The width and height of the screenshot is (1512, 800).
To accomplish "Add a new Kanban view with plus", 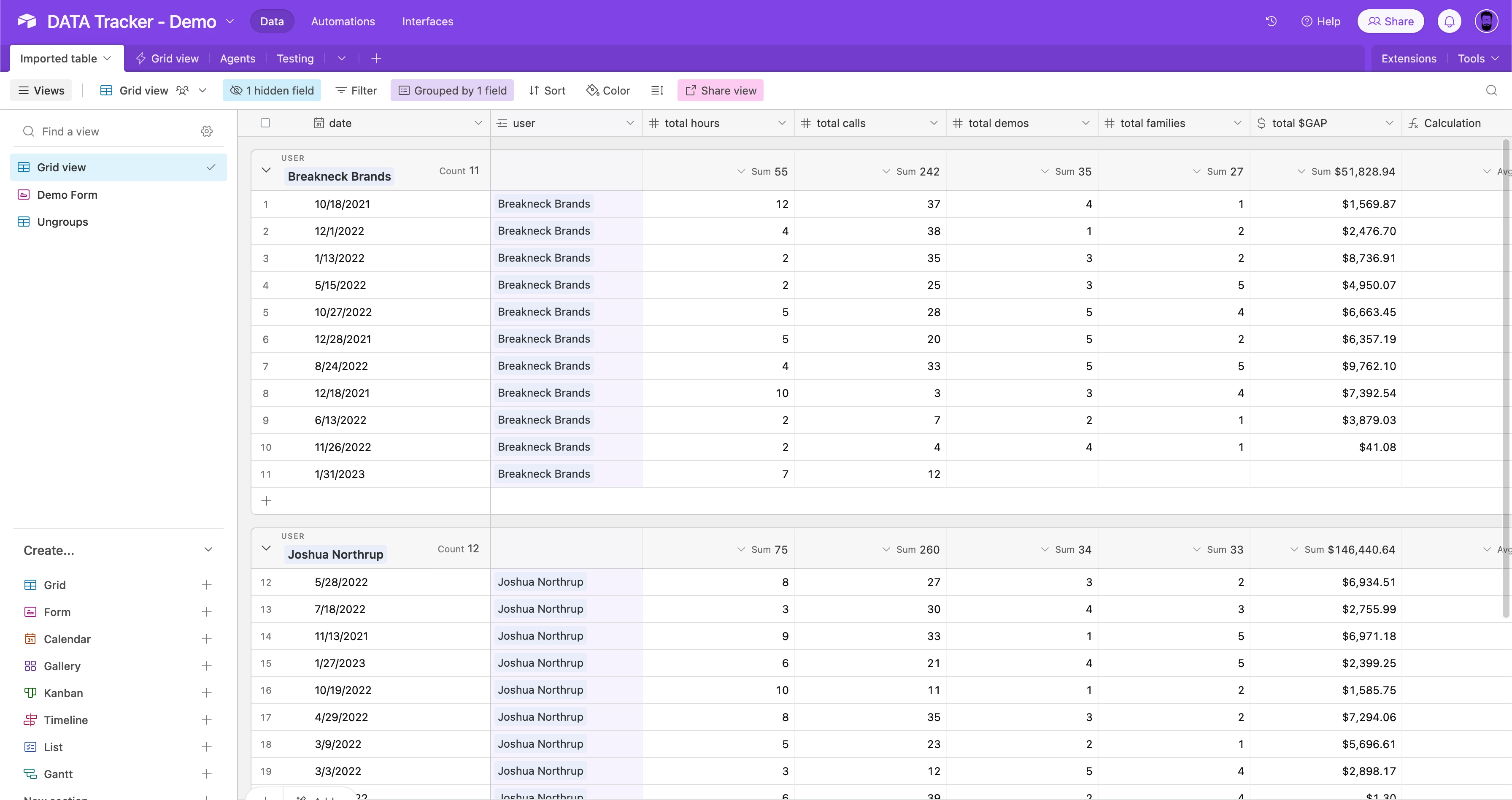I will pos(207,692).
